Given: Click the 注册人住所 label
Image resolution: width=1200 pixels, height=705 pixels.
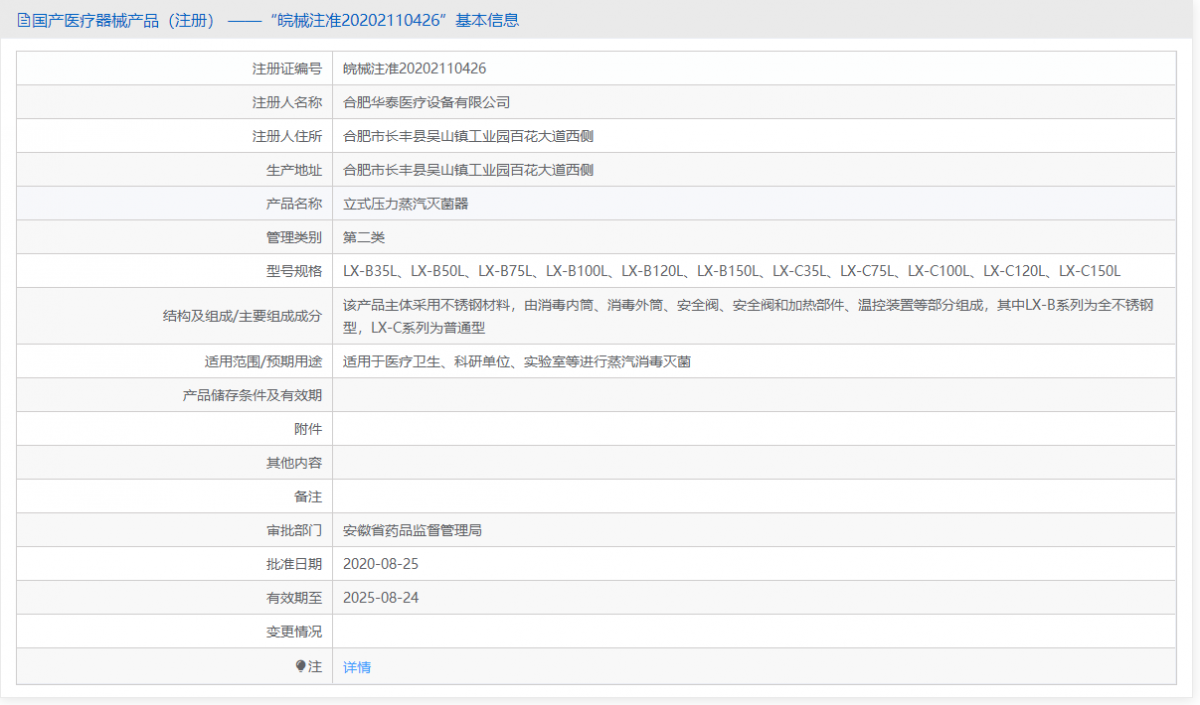Looking at the screenshot, I should 287,136.
